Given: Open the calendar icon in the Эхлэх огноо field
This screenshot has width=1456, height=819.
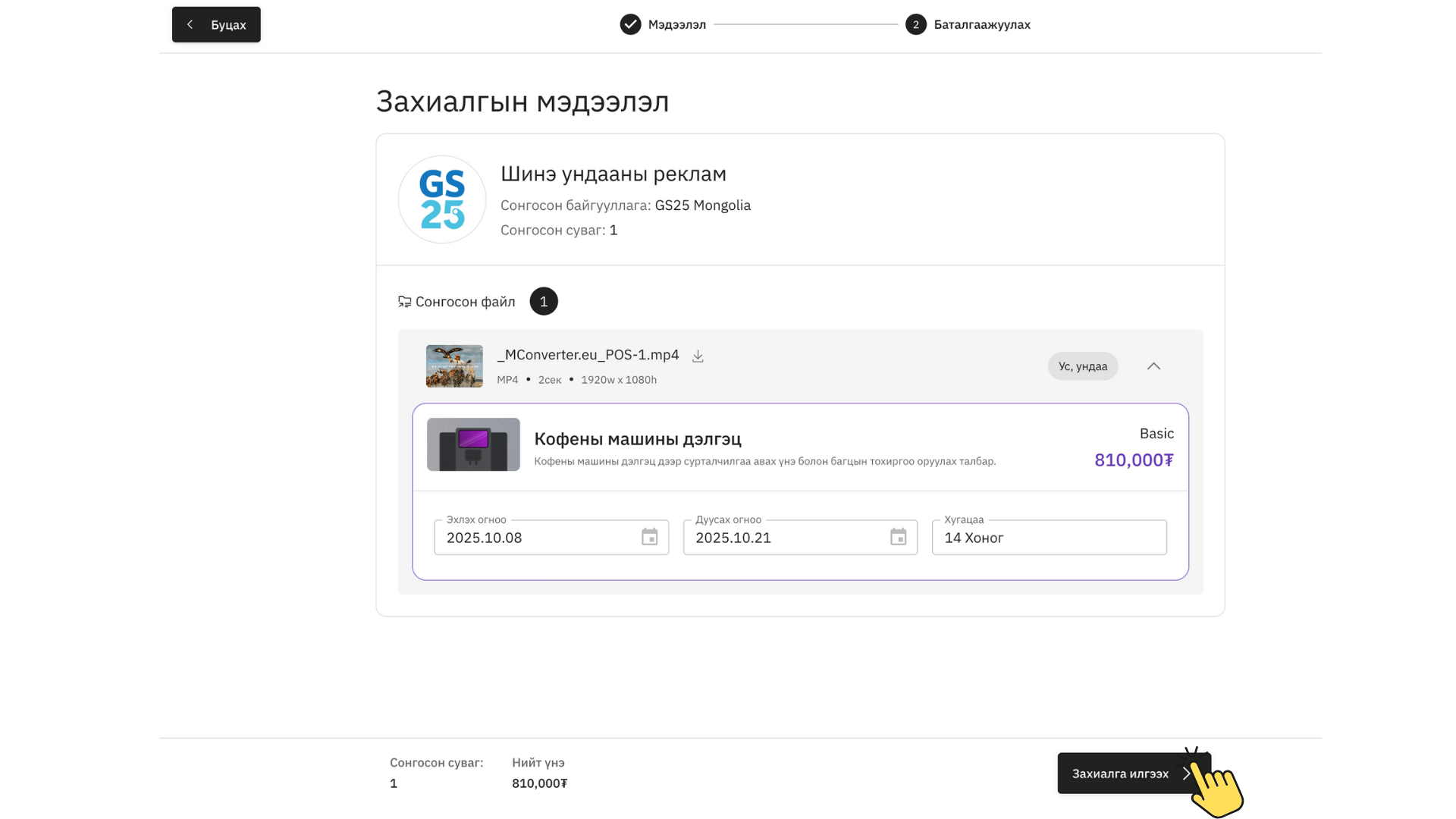Looking at the screenshot, I should (x=649, y=537).
